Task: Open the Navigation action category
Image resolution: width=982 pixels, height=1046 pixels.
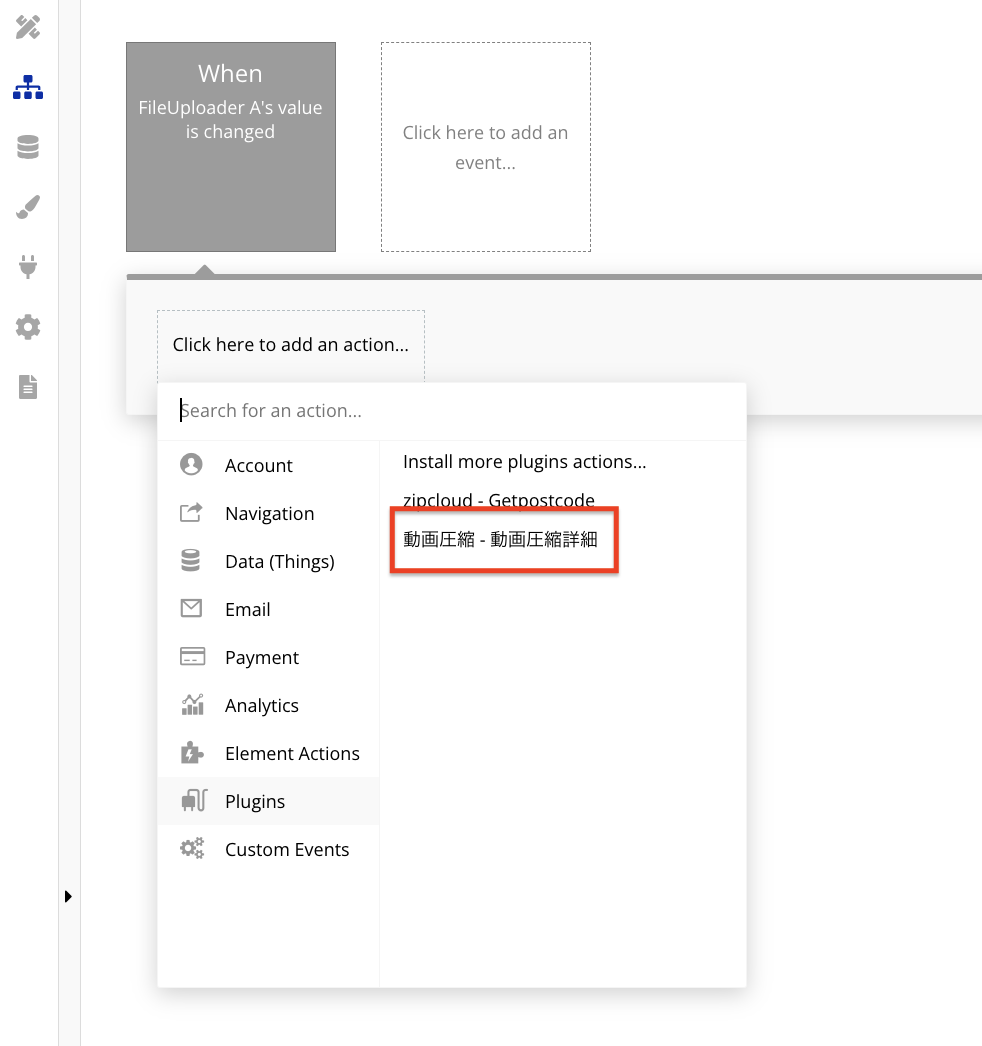Action: pos(268,513)
